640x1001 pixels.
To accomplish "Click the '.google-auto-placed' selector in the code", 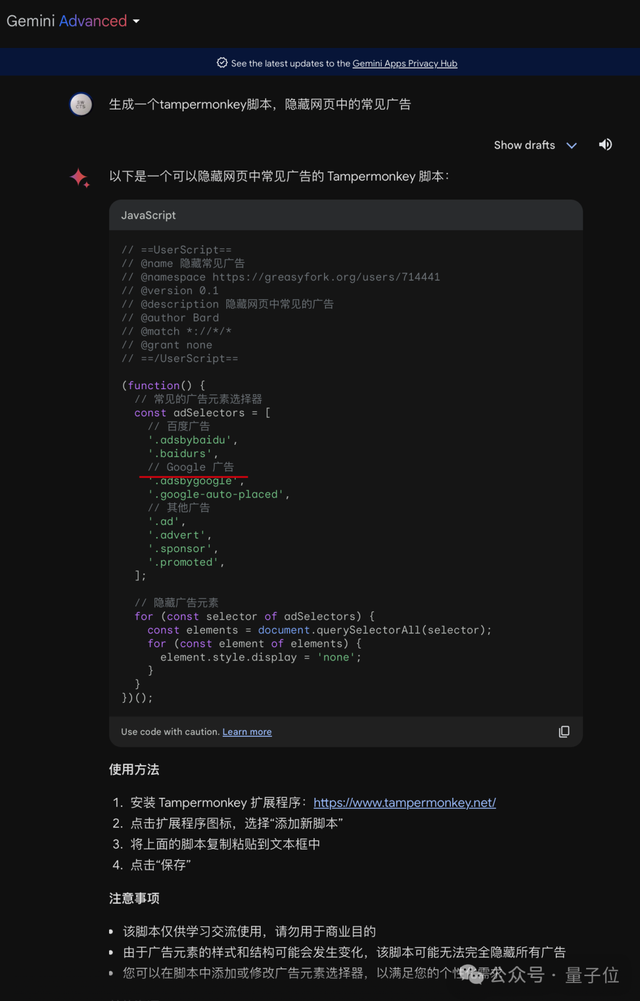I will click(x=218, y=494).
